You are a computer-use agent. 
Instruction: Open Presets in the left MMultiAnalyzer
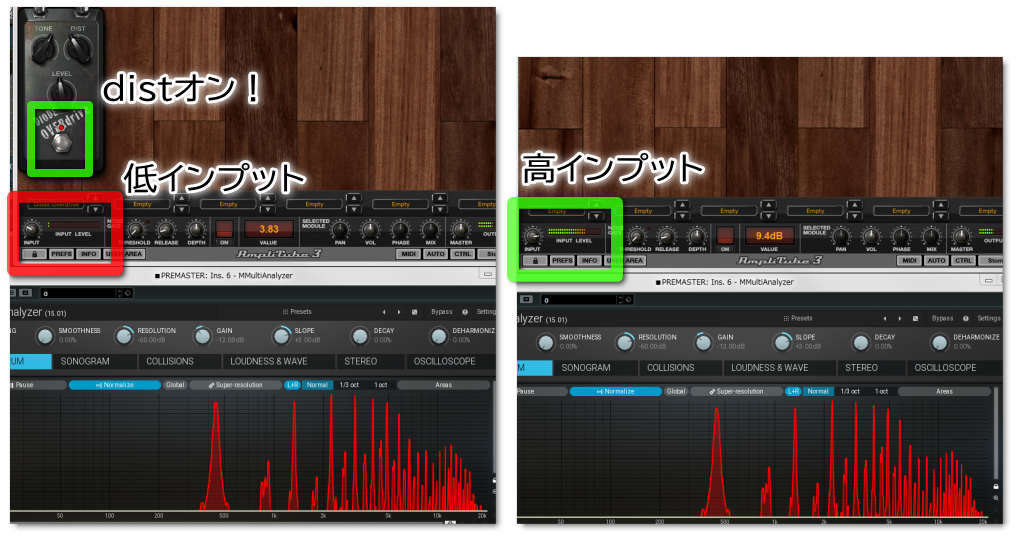(x=297, y=312)
